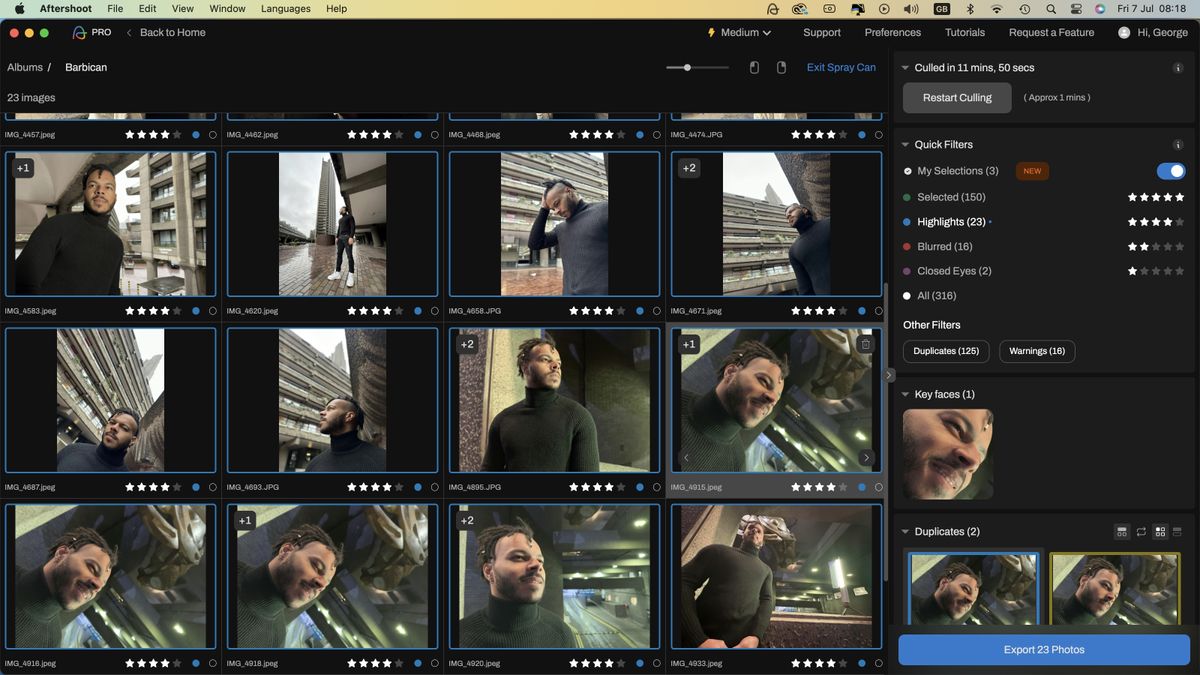This screenshot has width=1200, height=675.
Task: Select the right-click mouse spray tool icon
Action: click(x=781, y=67)
